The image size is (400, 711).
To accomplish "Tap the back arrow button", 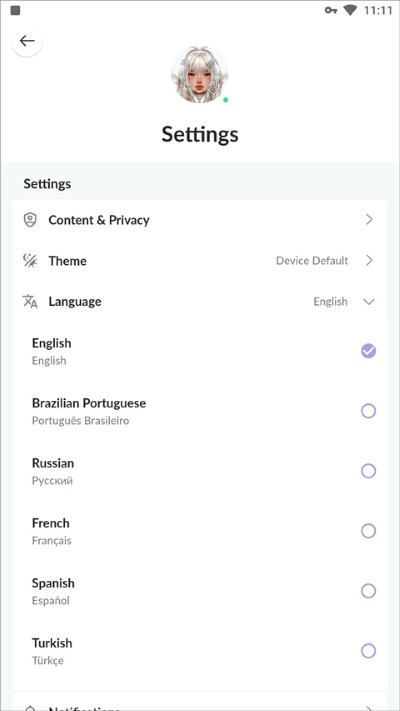I will tap(27, 41).
